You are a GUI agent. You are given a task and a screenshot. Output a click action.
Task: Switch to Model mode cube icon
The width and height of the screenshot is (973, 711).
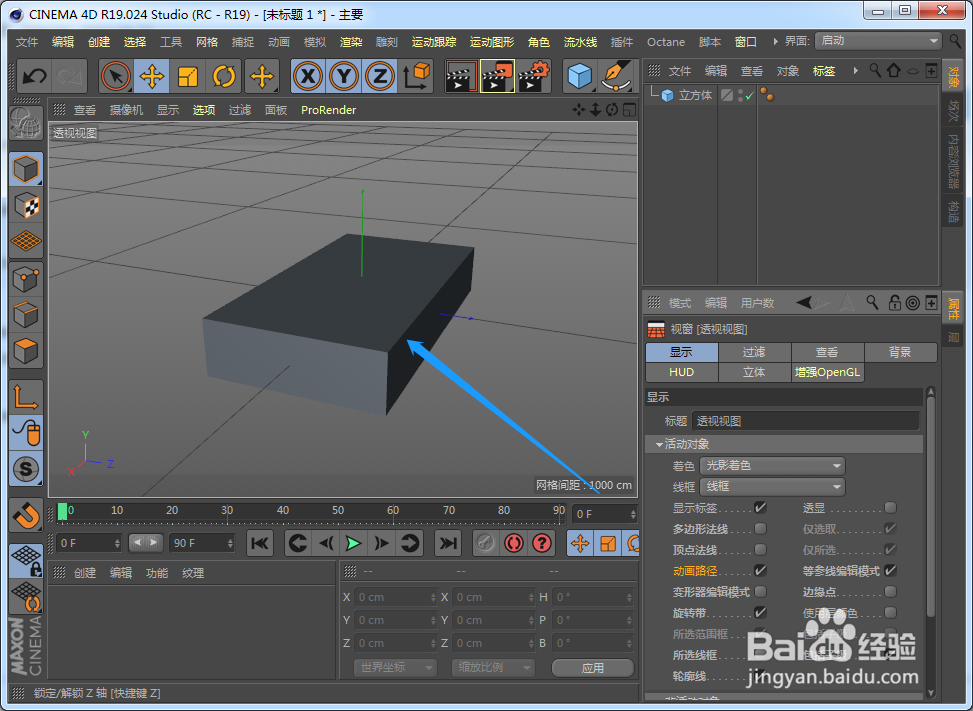coord(25,169)
